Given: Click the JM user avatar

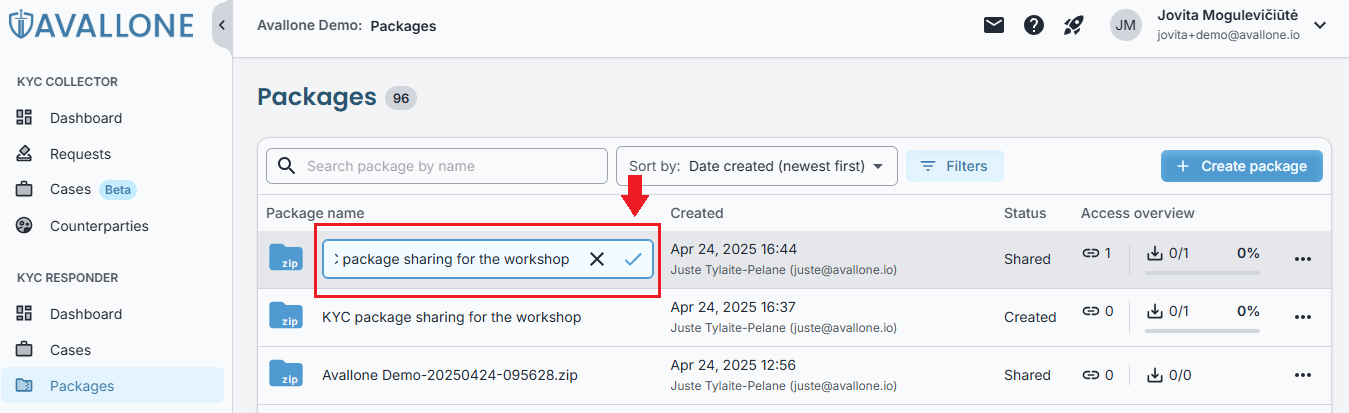Looking at the screenshot, I should click(x=1126, y=25).
